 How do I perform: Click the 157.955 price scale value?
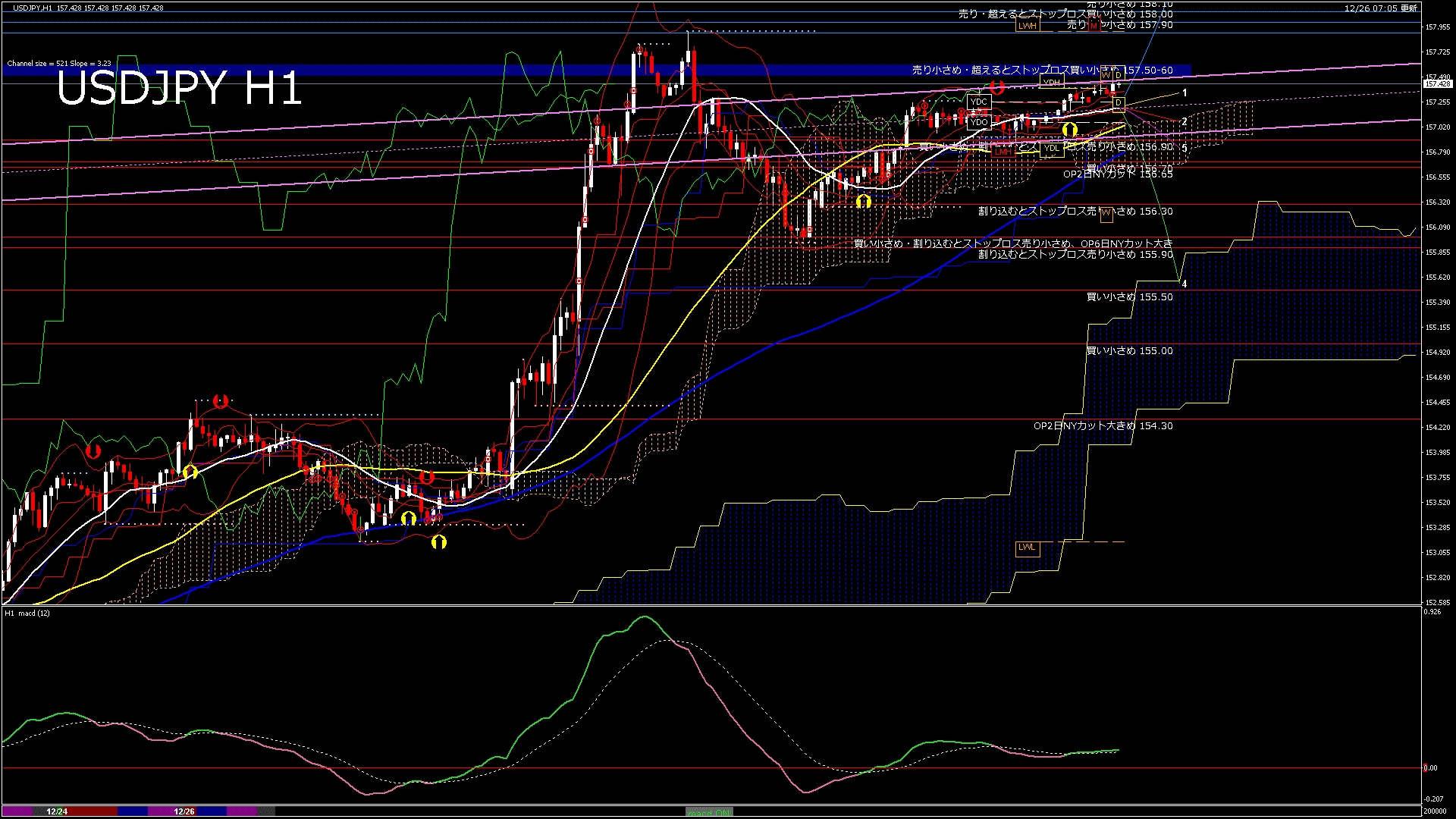pyautogui.click(x=1438, y=27)
